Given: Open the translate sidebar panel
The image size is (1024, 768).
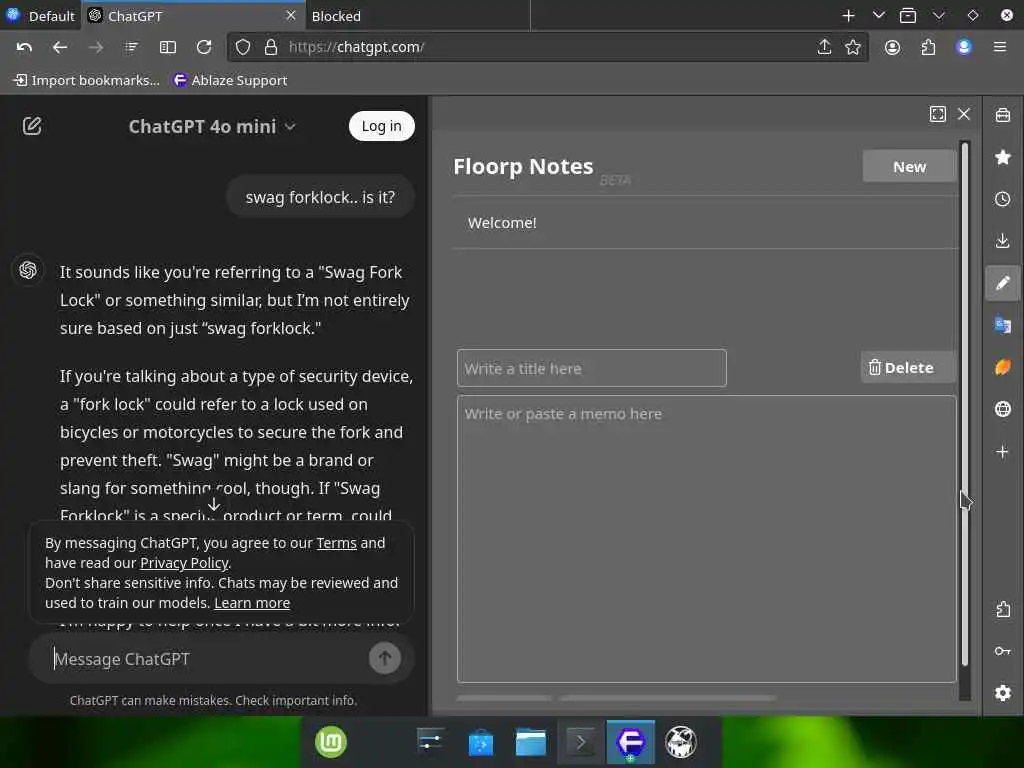Looking at the screenshot, I should (1002, 325).
